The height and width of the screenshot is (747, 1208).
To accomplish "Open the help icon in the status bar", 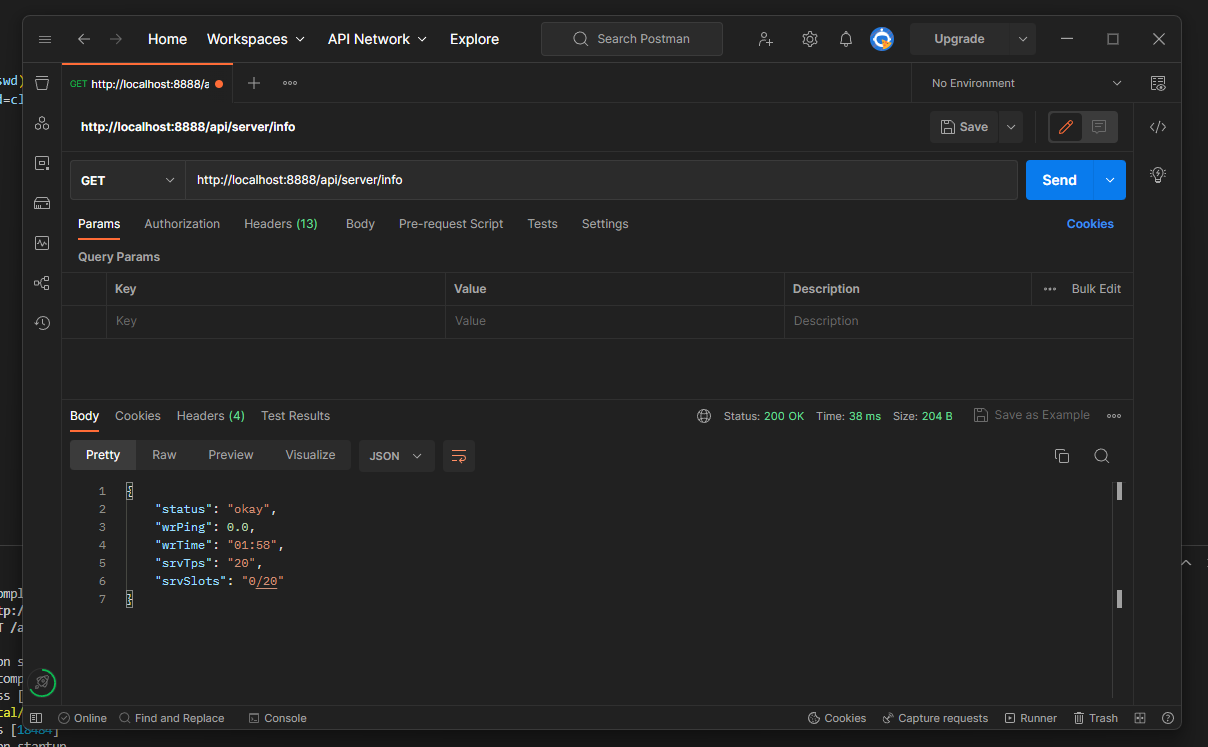I will 1168,718.
